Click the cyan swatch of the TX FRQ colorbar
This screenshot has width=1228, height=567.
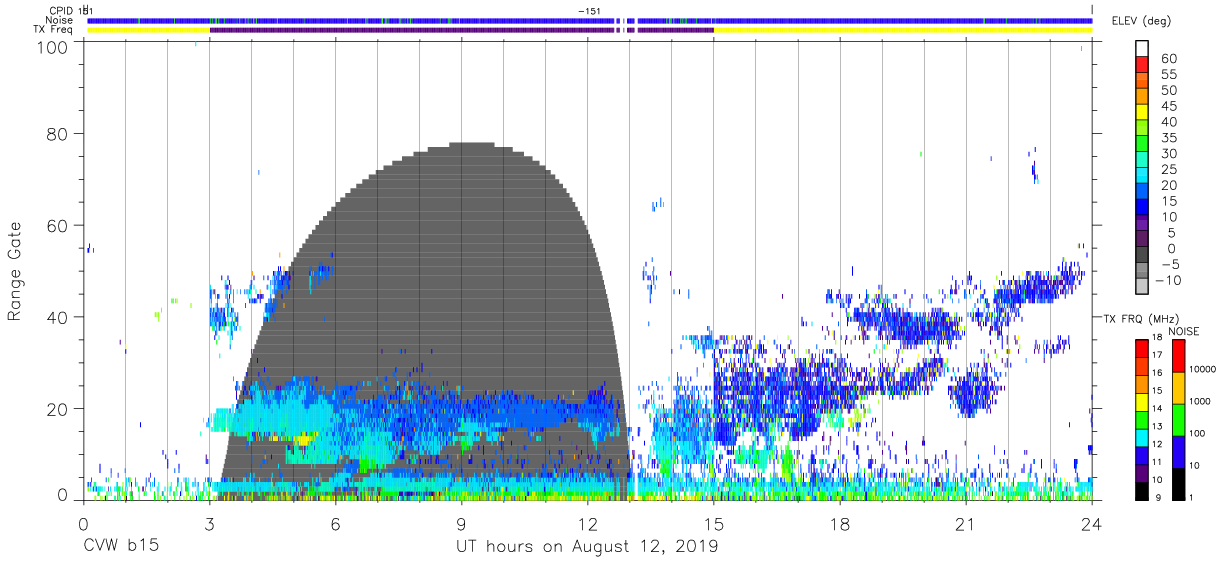[1142, 438]
